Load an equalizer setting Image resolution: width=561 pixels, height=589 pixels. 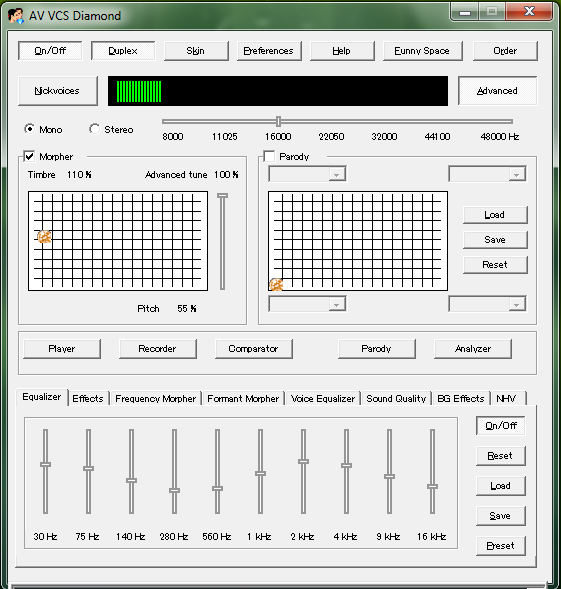(501, 486)
